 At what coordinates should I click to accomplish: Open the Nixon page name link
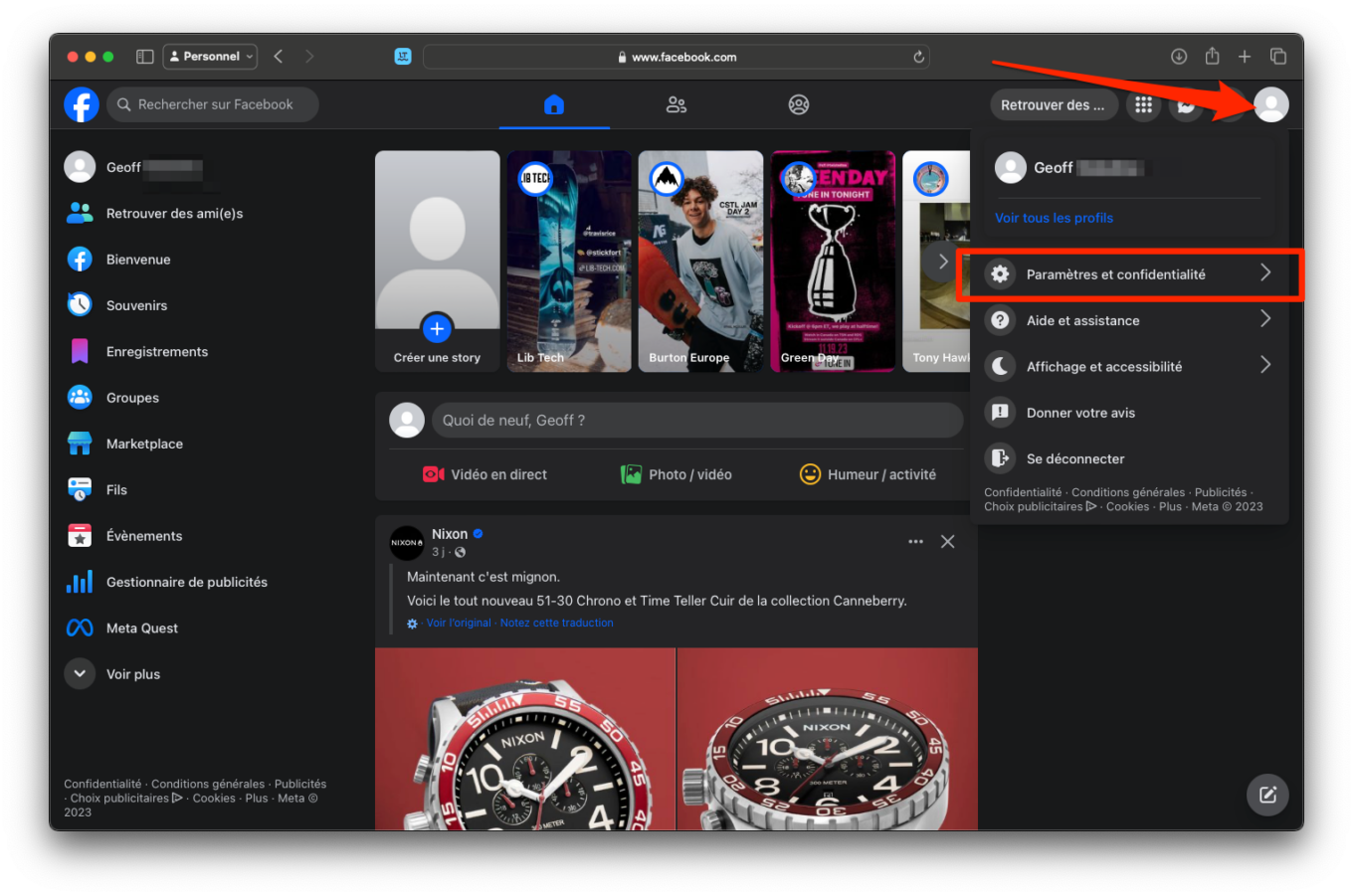click(450, 534)
